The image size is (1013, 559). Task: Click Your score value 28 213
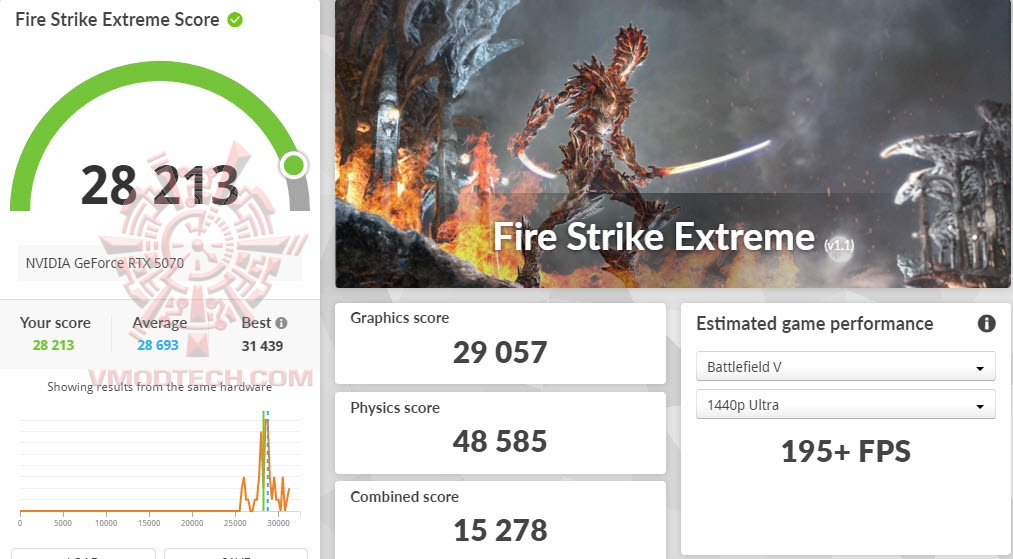coord(54,345)
